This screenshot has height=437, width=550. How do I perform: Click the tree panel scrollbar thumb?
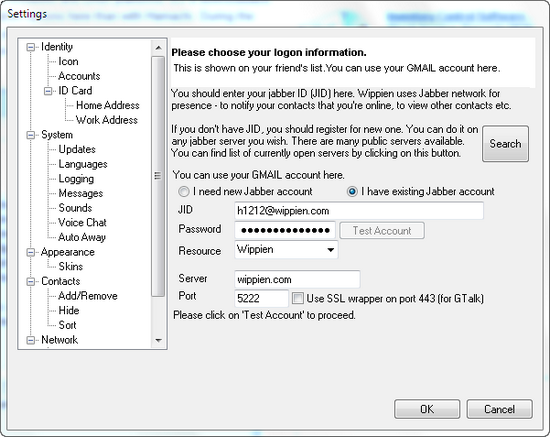click(158, 176)
